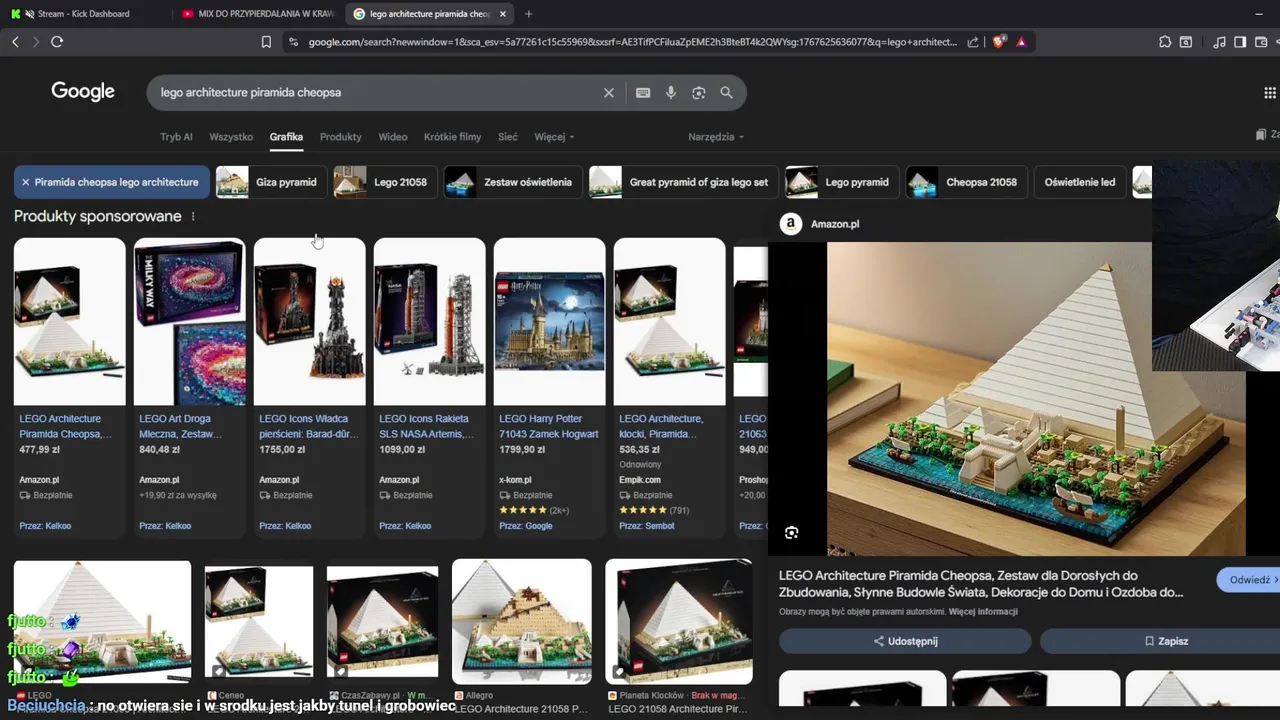
Task: Open the Narzędzia tools dropdown
Action: (x=716, y=137)
